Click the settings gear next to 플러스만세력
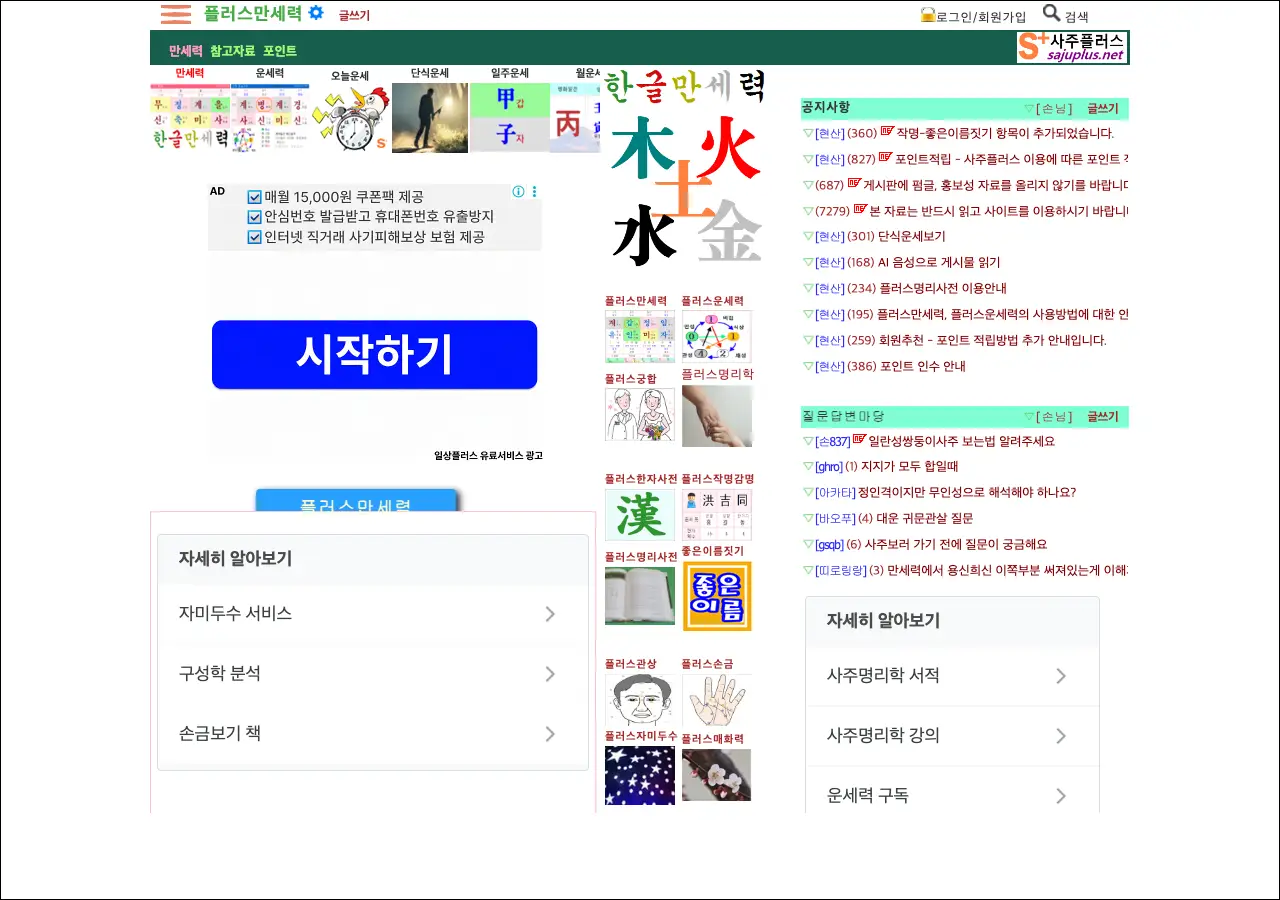The height and width of the screenshot is (900, 1280). coord(316,13)
